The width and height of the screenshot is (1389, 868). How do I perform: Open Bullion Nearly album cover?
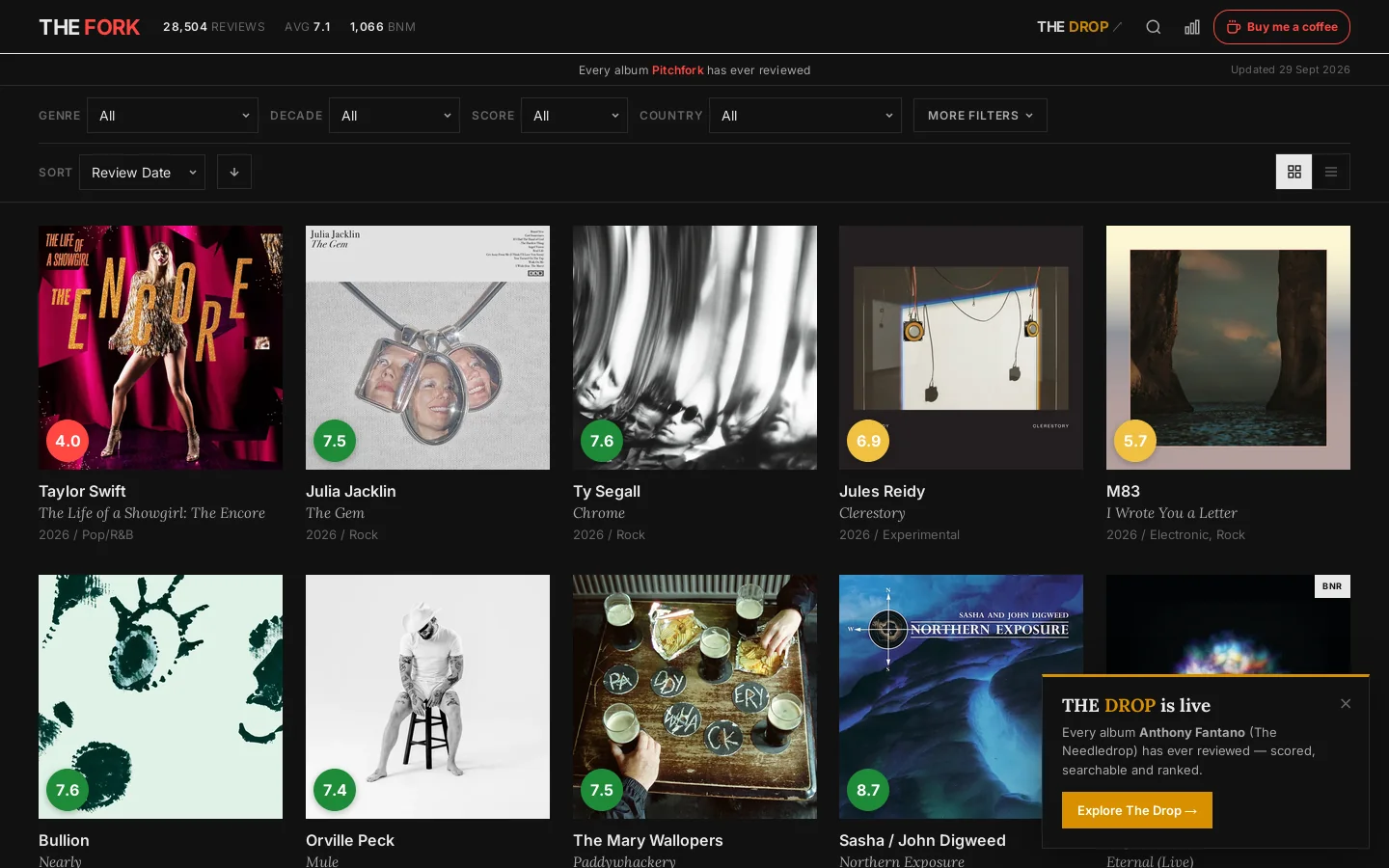tap(161, 697)
